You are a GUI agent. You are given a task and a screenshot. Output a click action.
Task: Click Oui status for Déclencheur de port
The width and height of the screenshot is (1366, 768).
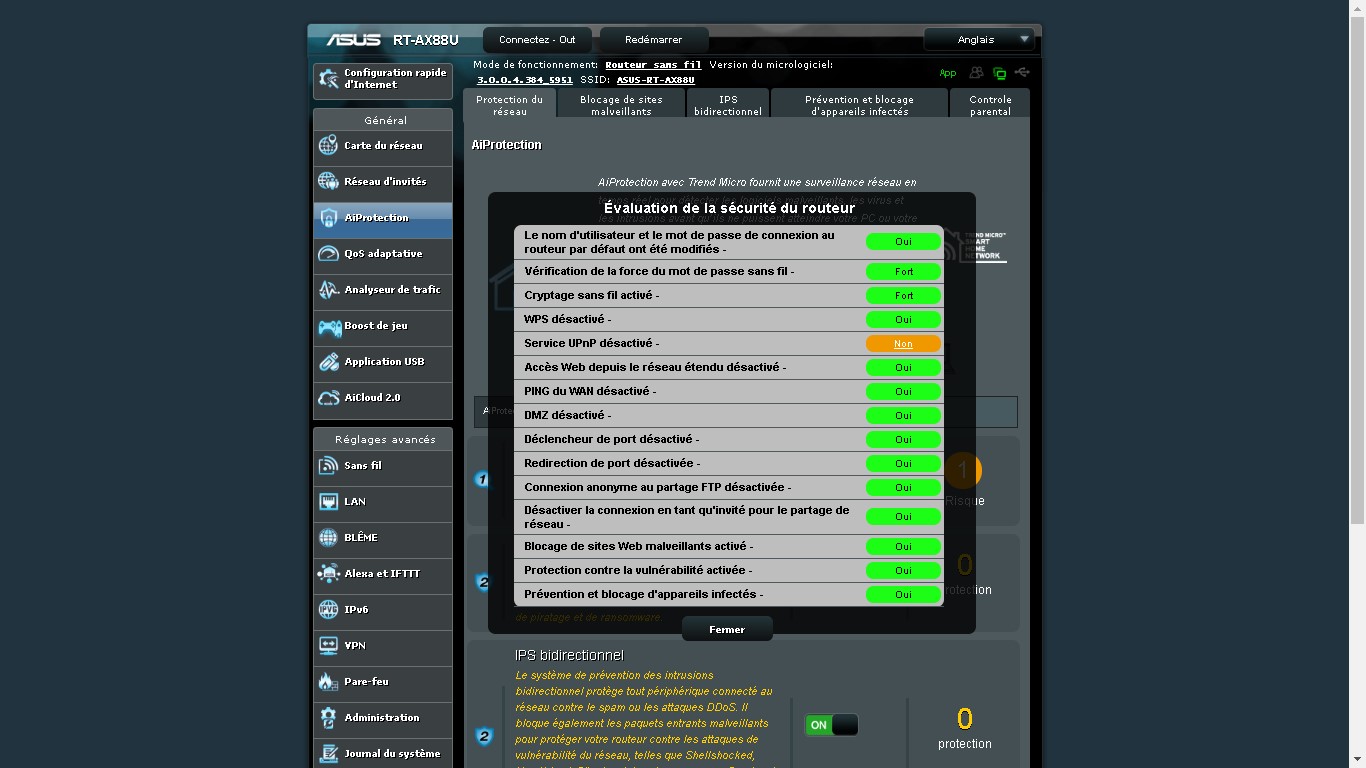pos(903,440)
